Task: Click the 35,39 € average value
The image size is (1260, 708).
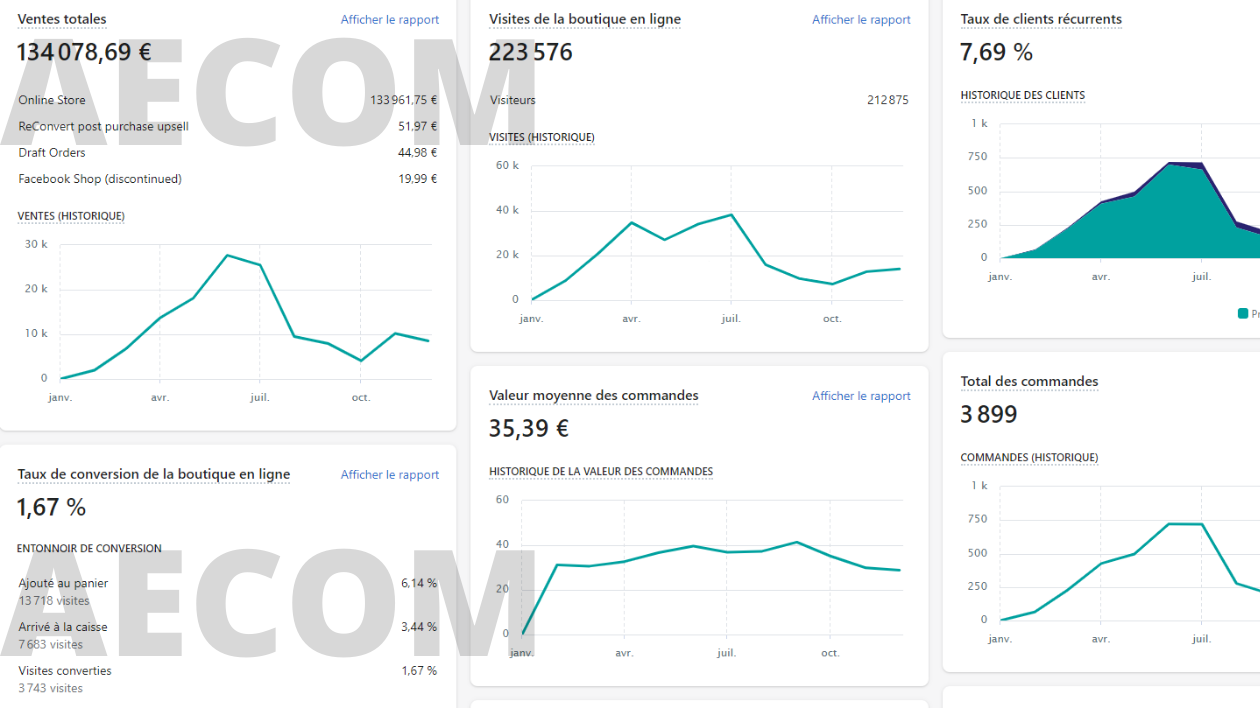Action: tap(529, 429)
